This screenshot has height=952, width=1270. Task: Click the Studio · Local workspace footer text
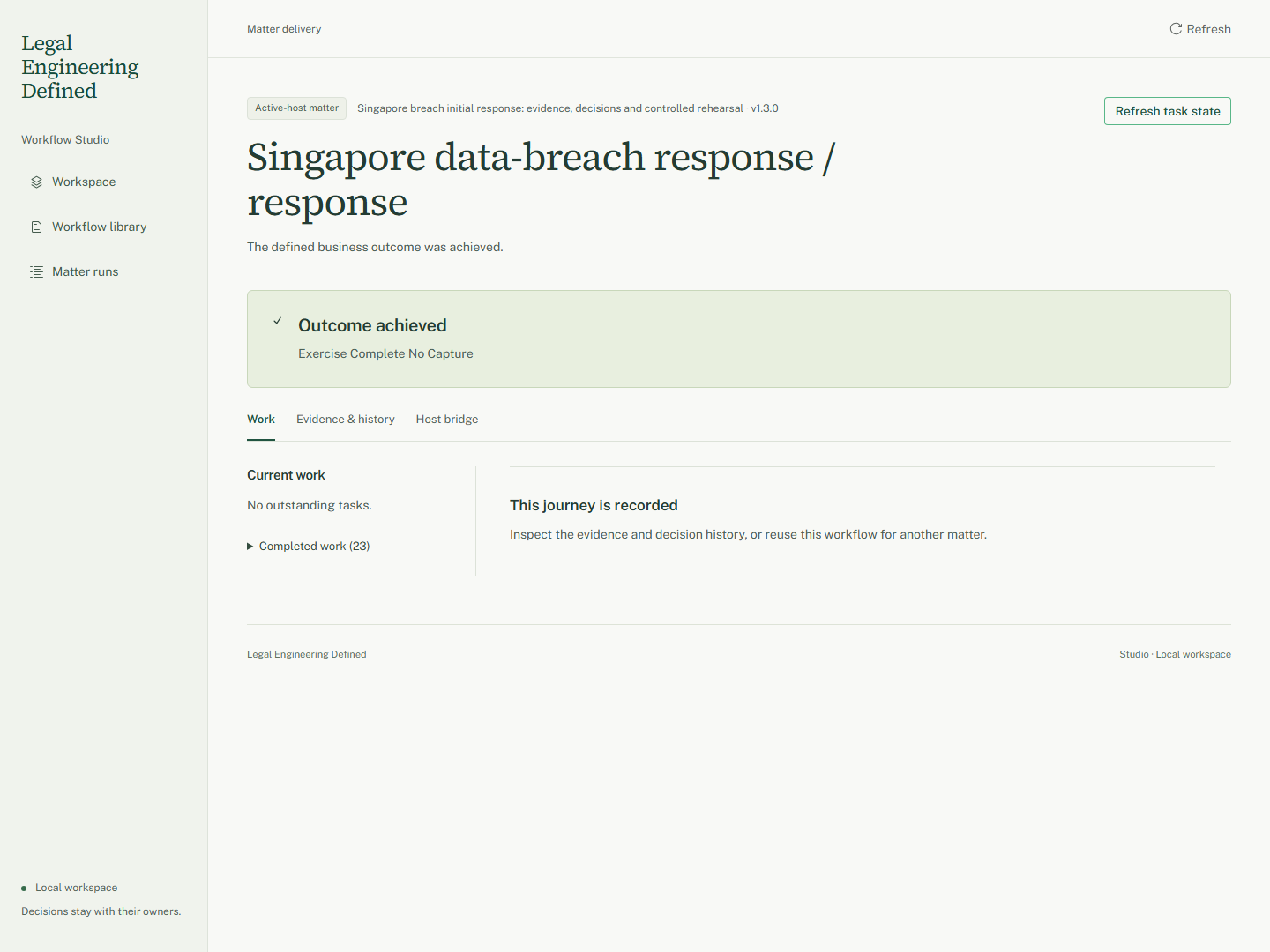pos(1176,655)
